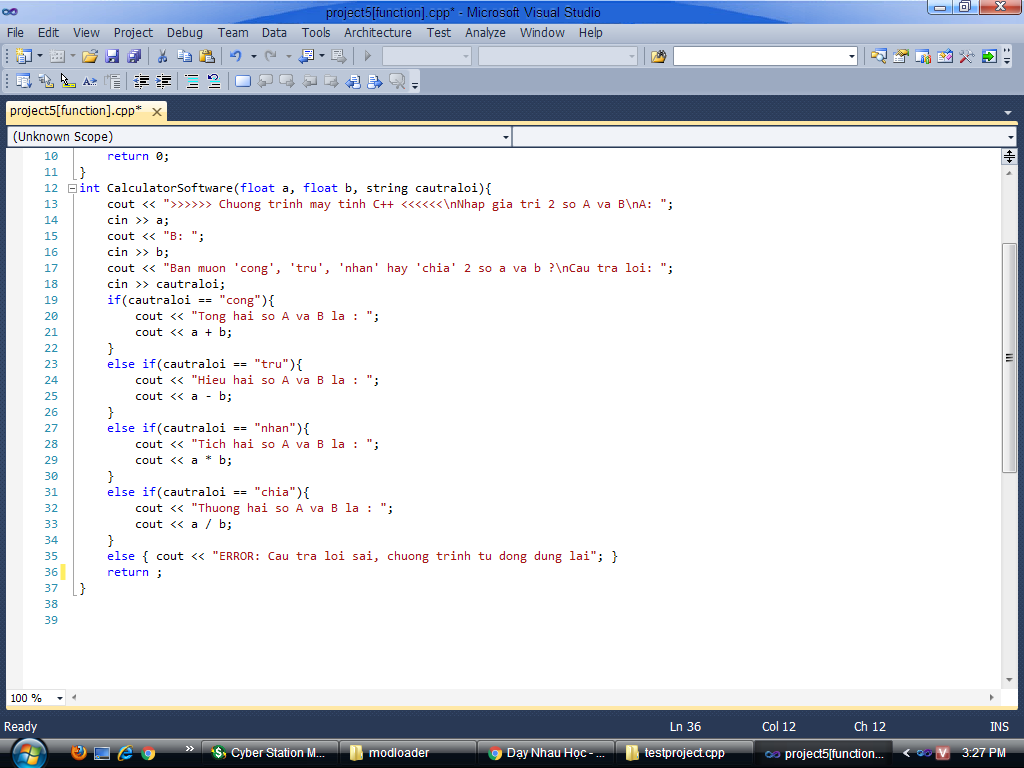This screenshot has width=1024, height=768.
Task: Open the File menu
Action: click(x=15, y=33)
